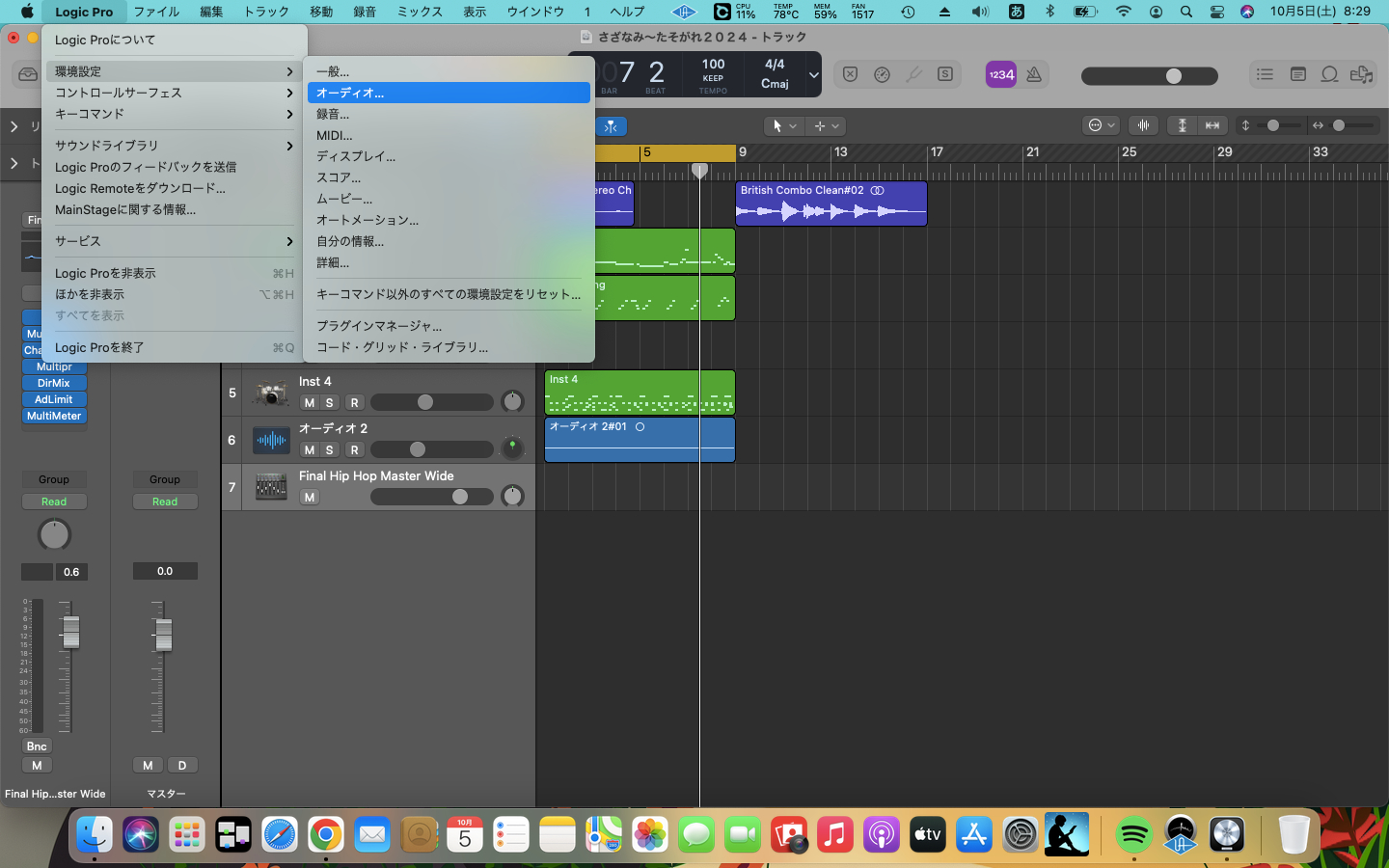Screen dimensions: 1389x868
Task: Open the AdLimit plug-in slot
Action: pos(54,399)
